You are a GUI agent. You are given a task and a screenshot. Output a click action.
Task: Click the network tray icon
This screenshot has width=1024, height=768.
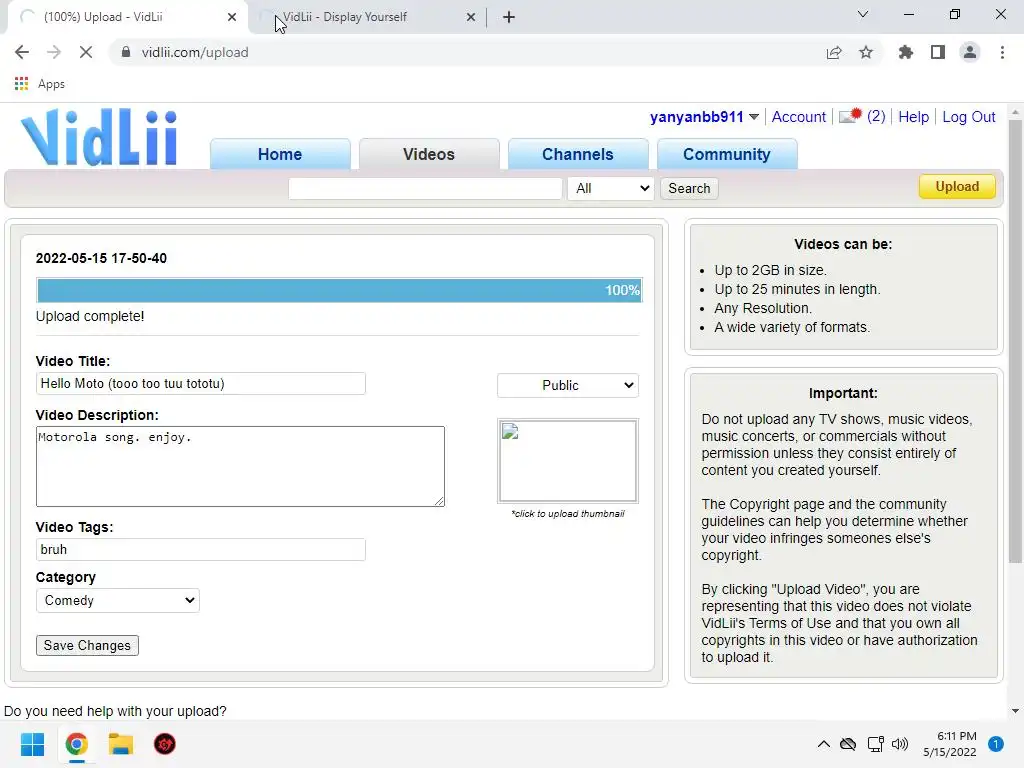(x=875, y=744)
